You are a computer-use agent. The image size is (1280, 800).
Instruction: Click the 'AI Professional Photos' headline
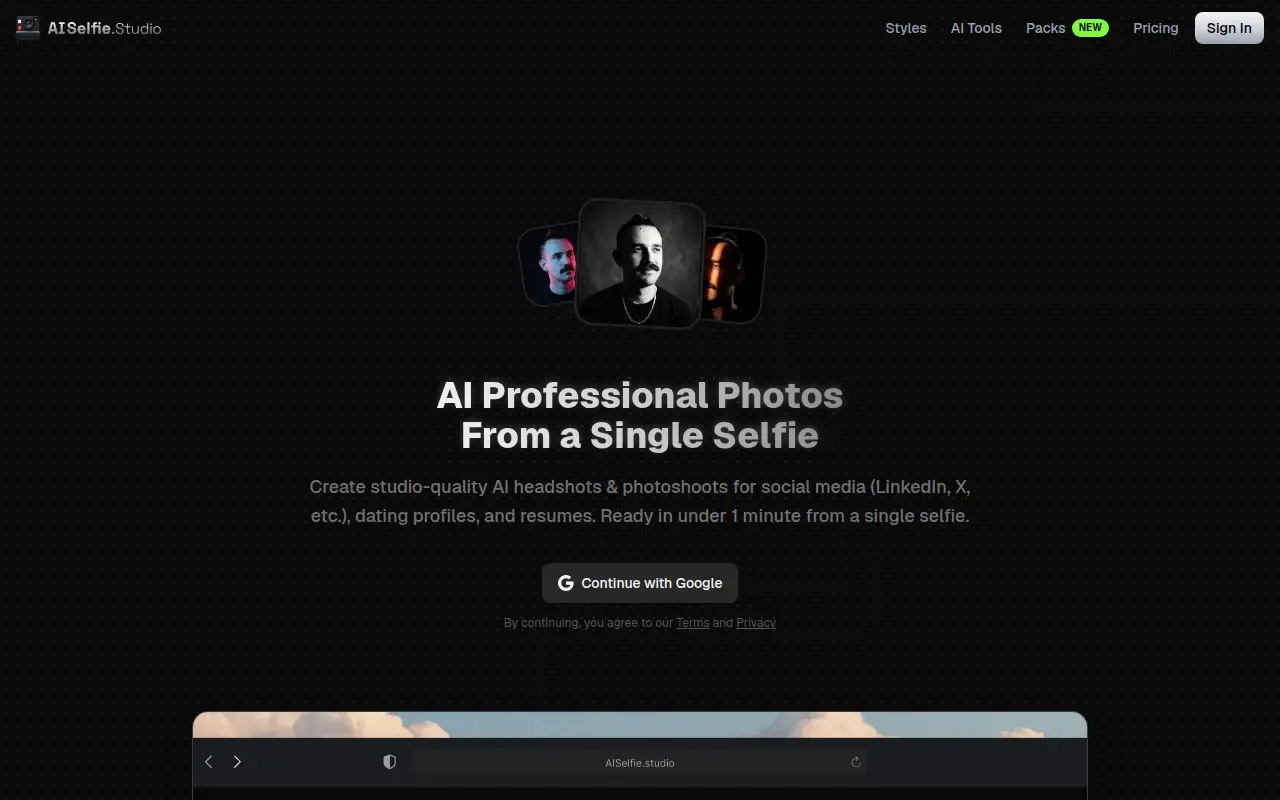point(640,395)
